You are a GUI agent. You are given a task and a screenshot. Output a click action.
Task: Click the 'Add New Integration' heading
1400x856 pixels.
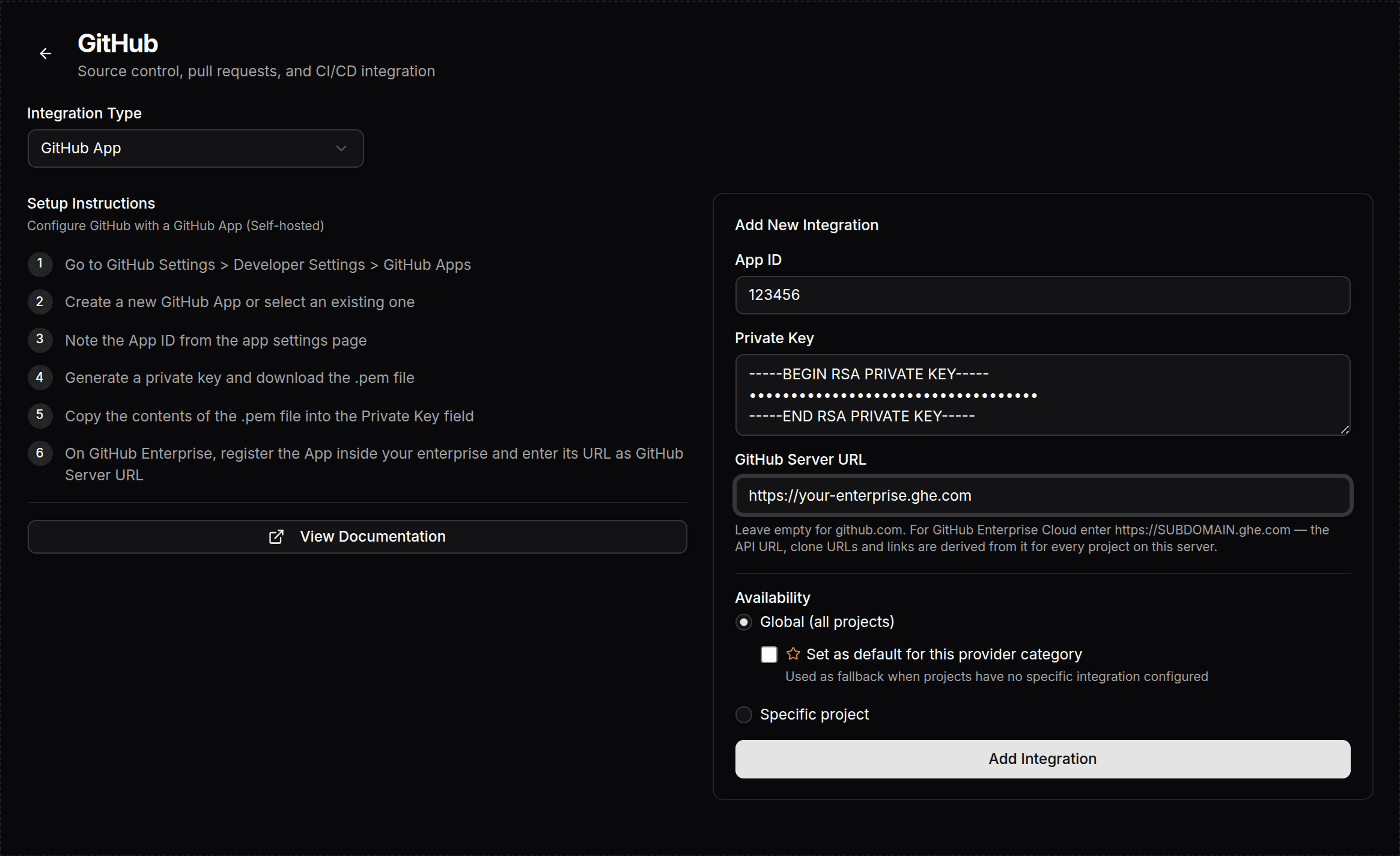pos(806,225)
